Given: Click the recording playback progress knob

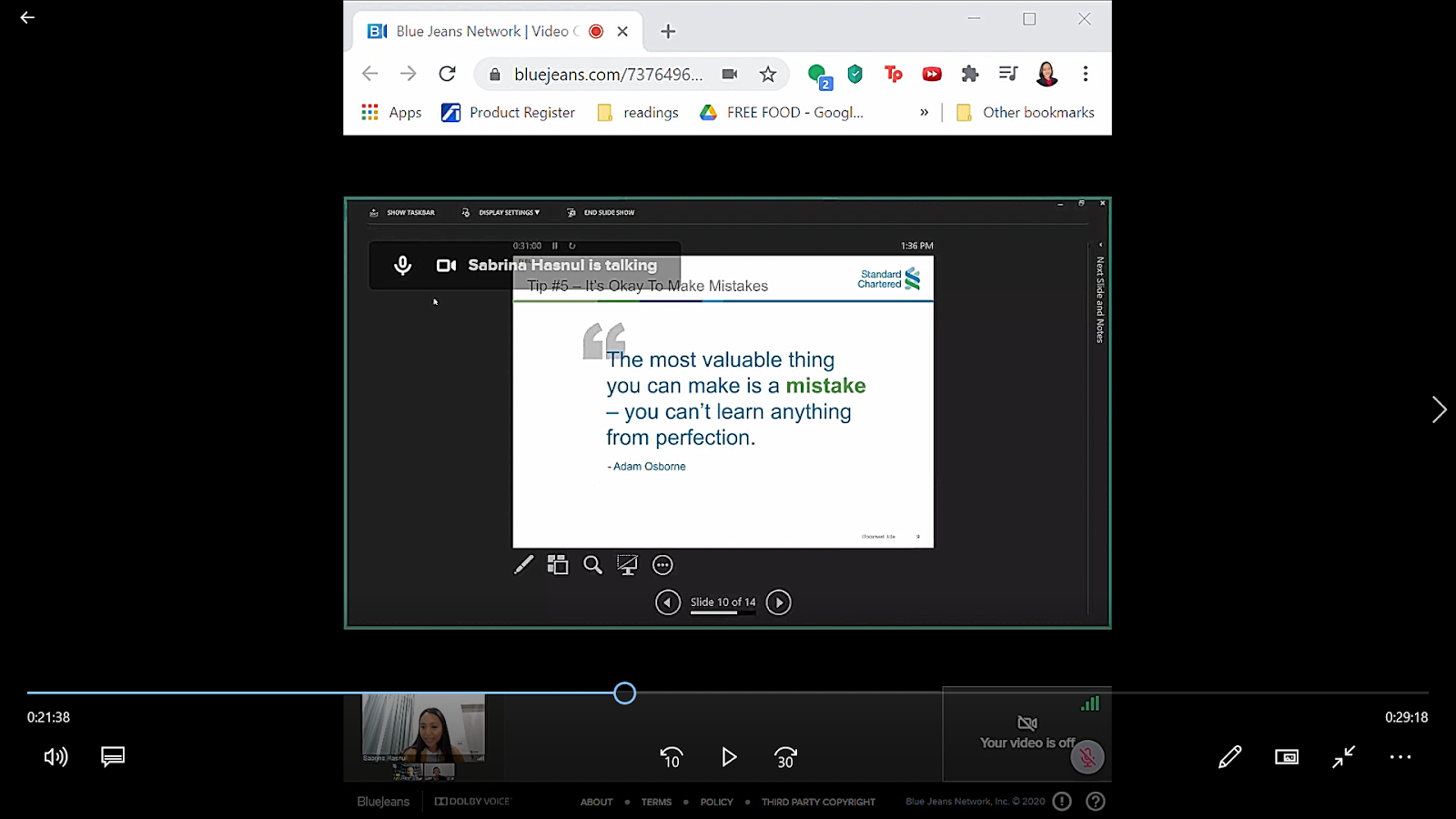Looking at the screenshot, I should [x=624, y=693].
